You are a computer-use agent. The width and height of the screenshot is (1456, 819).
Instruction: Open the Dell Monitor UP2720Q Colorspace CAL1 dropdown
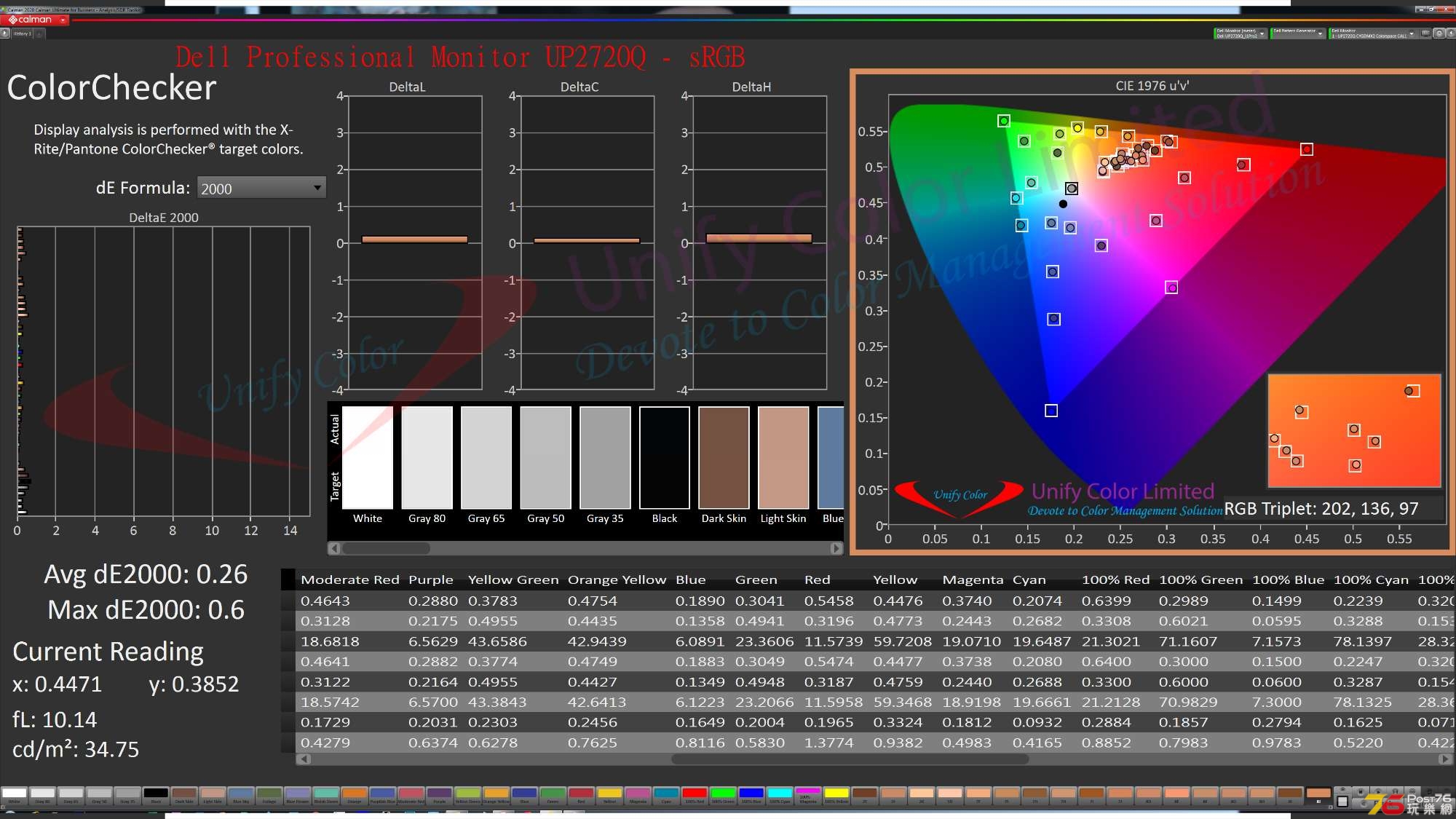pos(1373,33)
